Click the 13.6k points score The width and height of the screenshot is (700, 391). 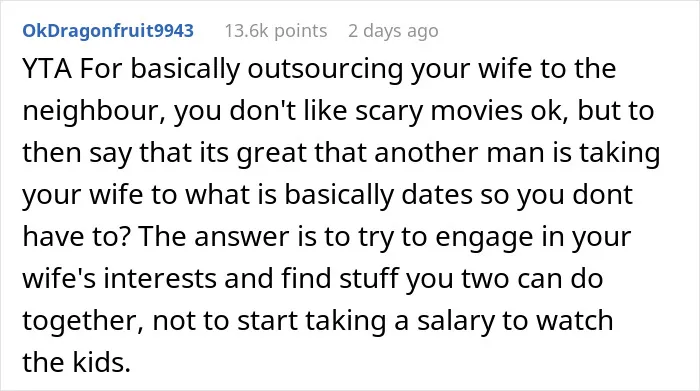[x=276, y=31]
